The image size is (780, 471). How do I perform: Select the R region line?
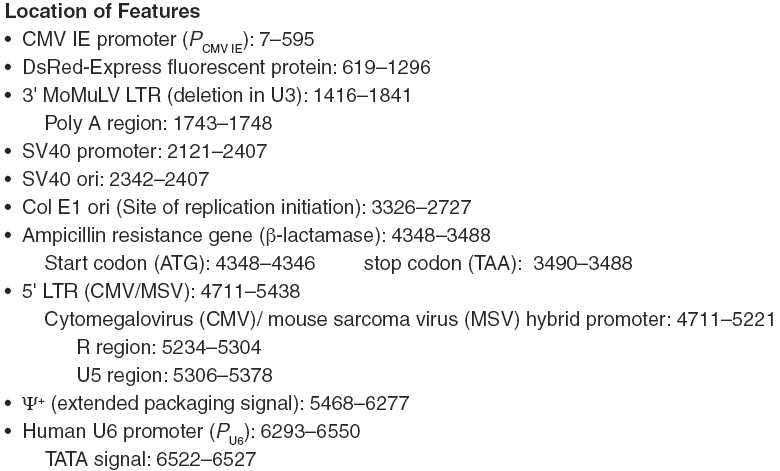[169, 347]
